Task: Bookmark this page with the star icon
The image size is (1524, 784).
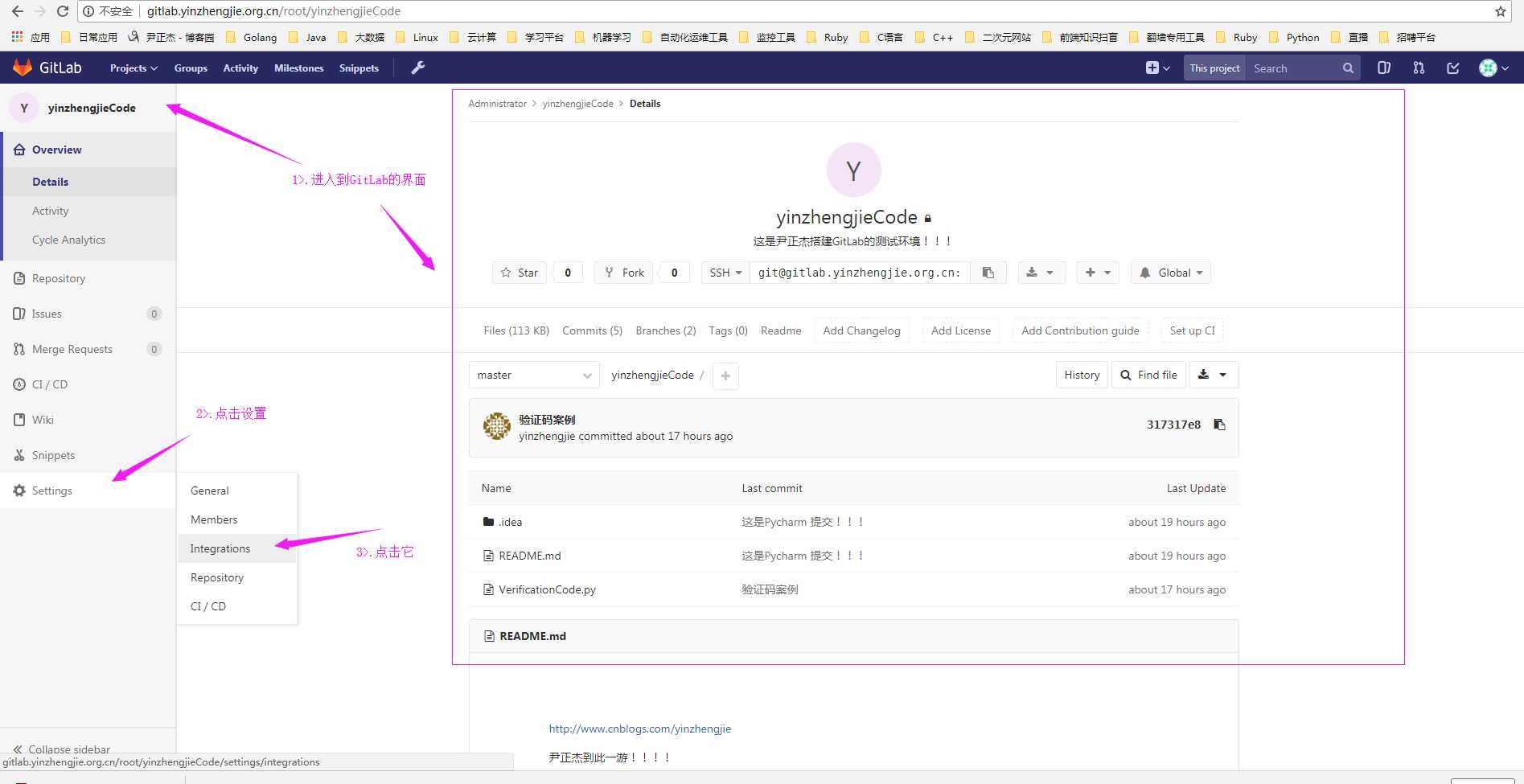Action: coord(1500,11)
